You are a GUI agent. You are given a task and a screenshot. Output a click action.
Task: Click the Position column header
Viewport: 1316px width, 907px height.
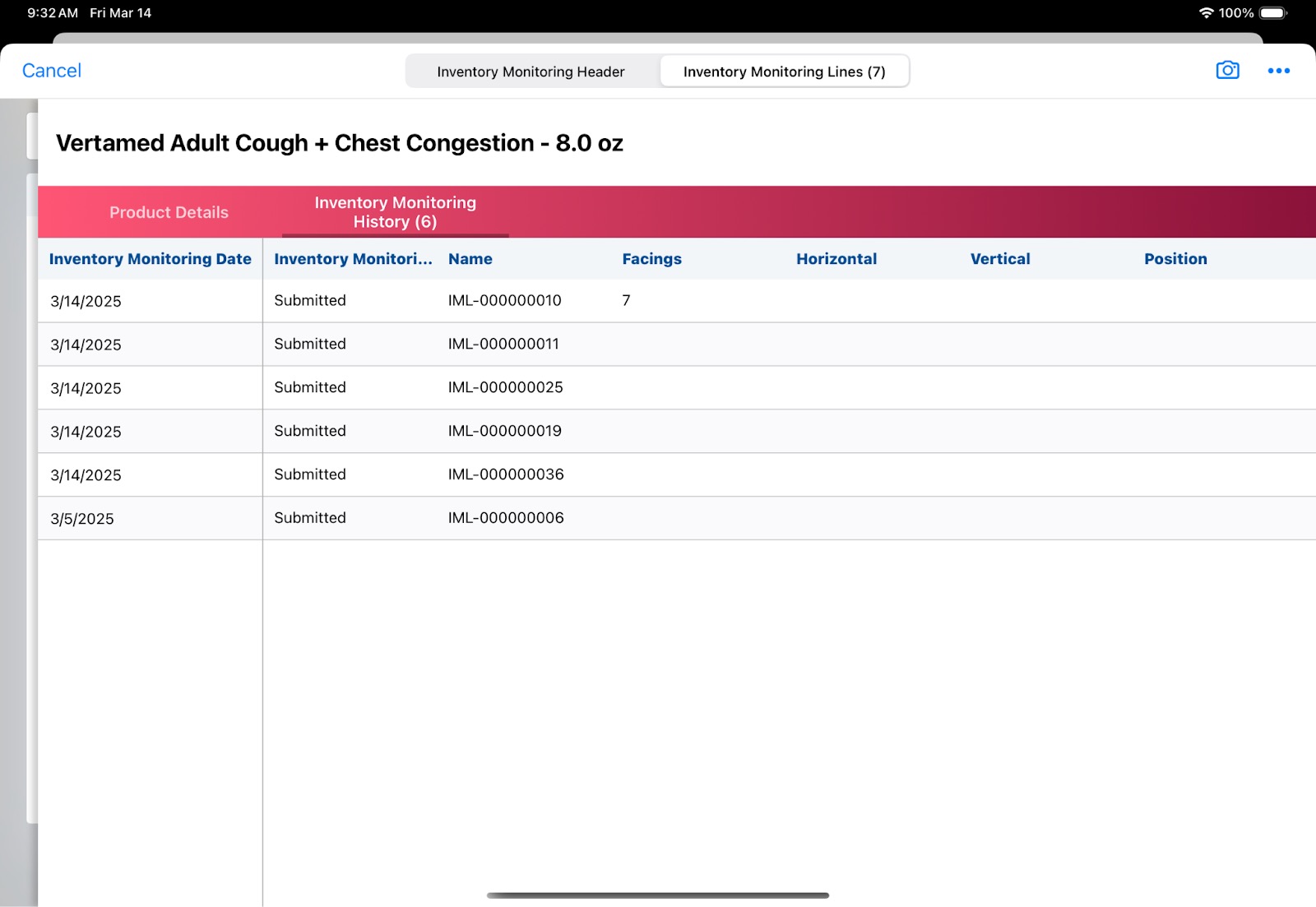[x=1175, y=259]
